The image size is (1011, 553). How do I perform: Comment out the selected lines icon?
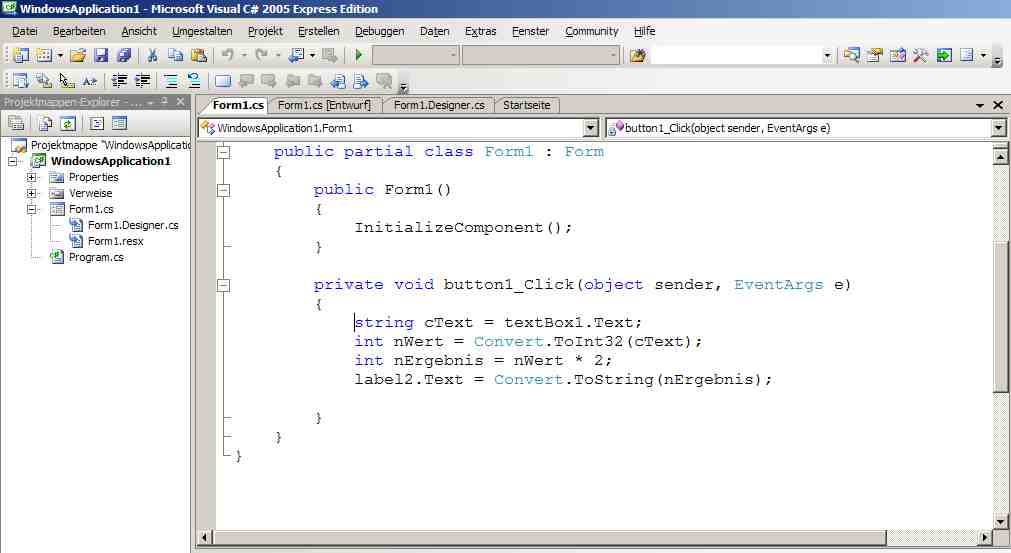(171, 81)
